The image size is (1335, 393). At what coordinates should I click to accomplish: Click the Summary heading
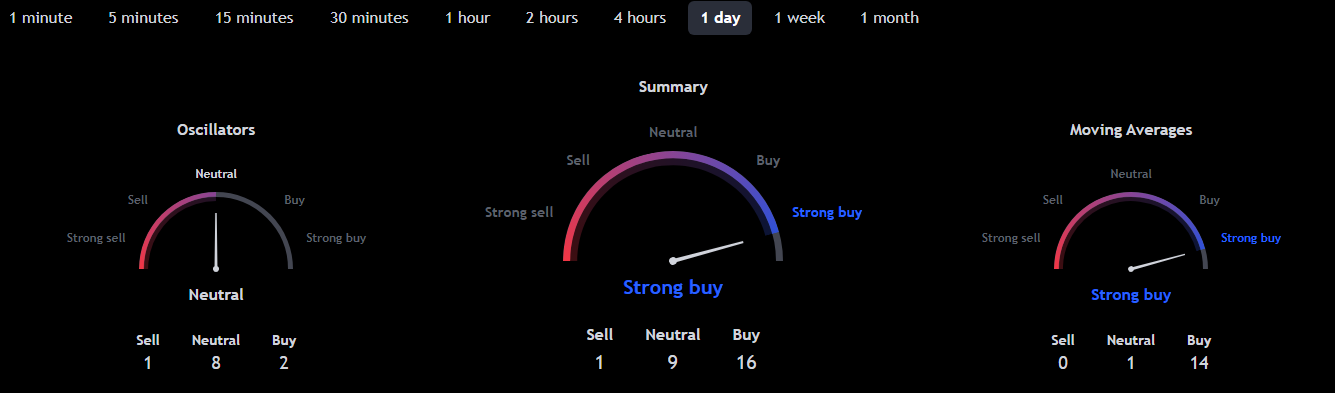673,87
